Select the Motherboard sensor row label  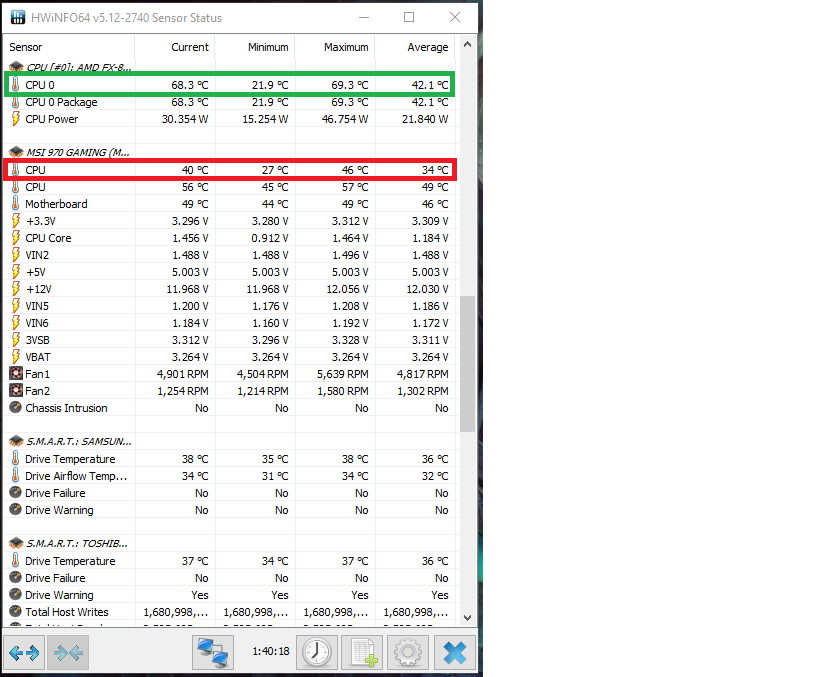(x=56, y=204)
